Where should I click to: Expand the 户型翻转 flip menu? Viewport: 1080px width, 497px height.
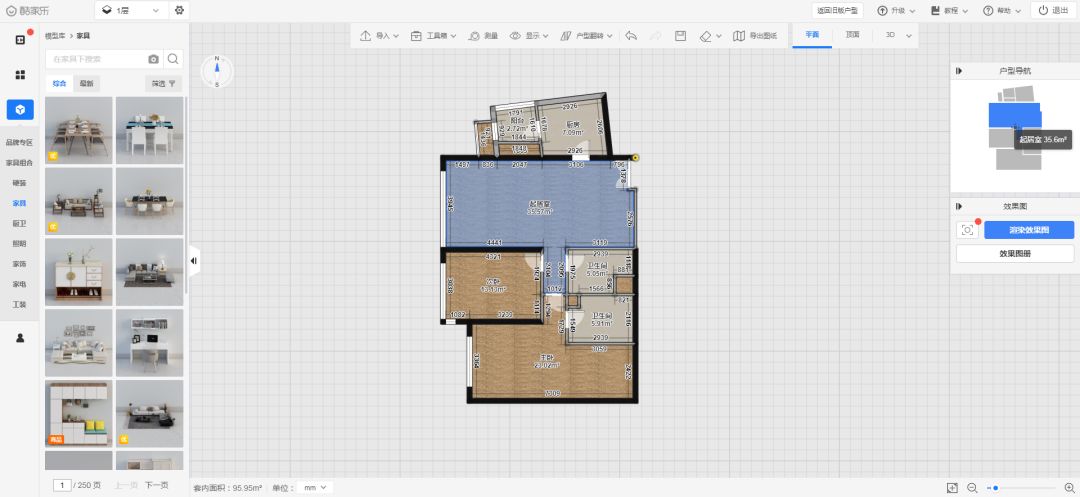(586, 36)
